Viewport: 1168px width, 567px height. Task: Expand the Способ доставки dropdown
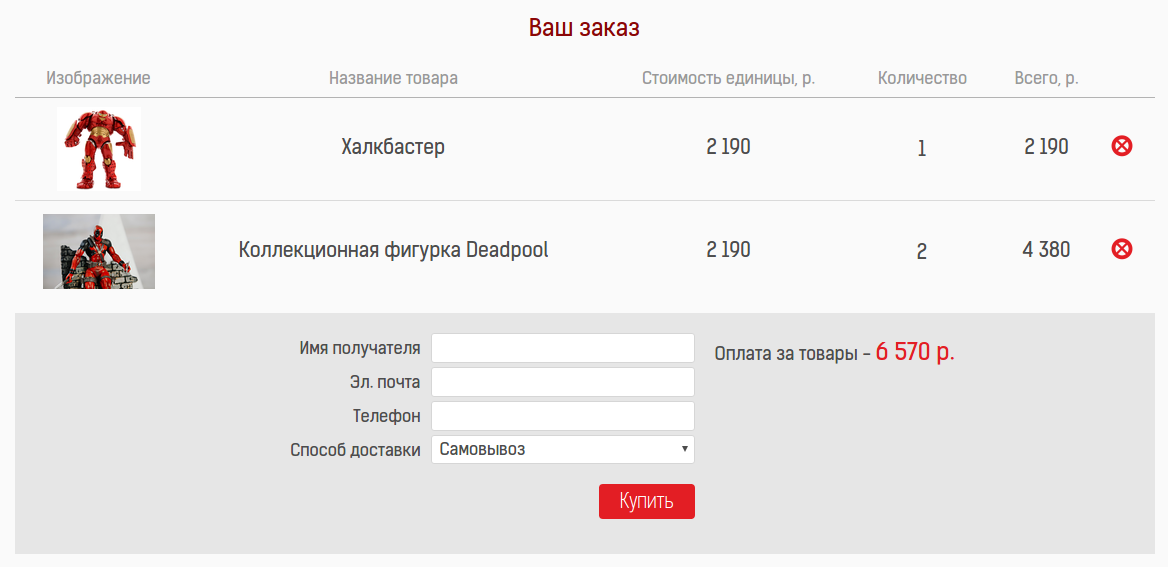tap(562, 450)
